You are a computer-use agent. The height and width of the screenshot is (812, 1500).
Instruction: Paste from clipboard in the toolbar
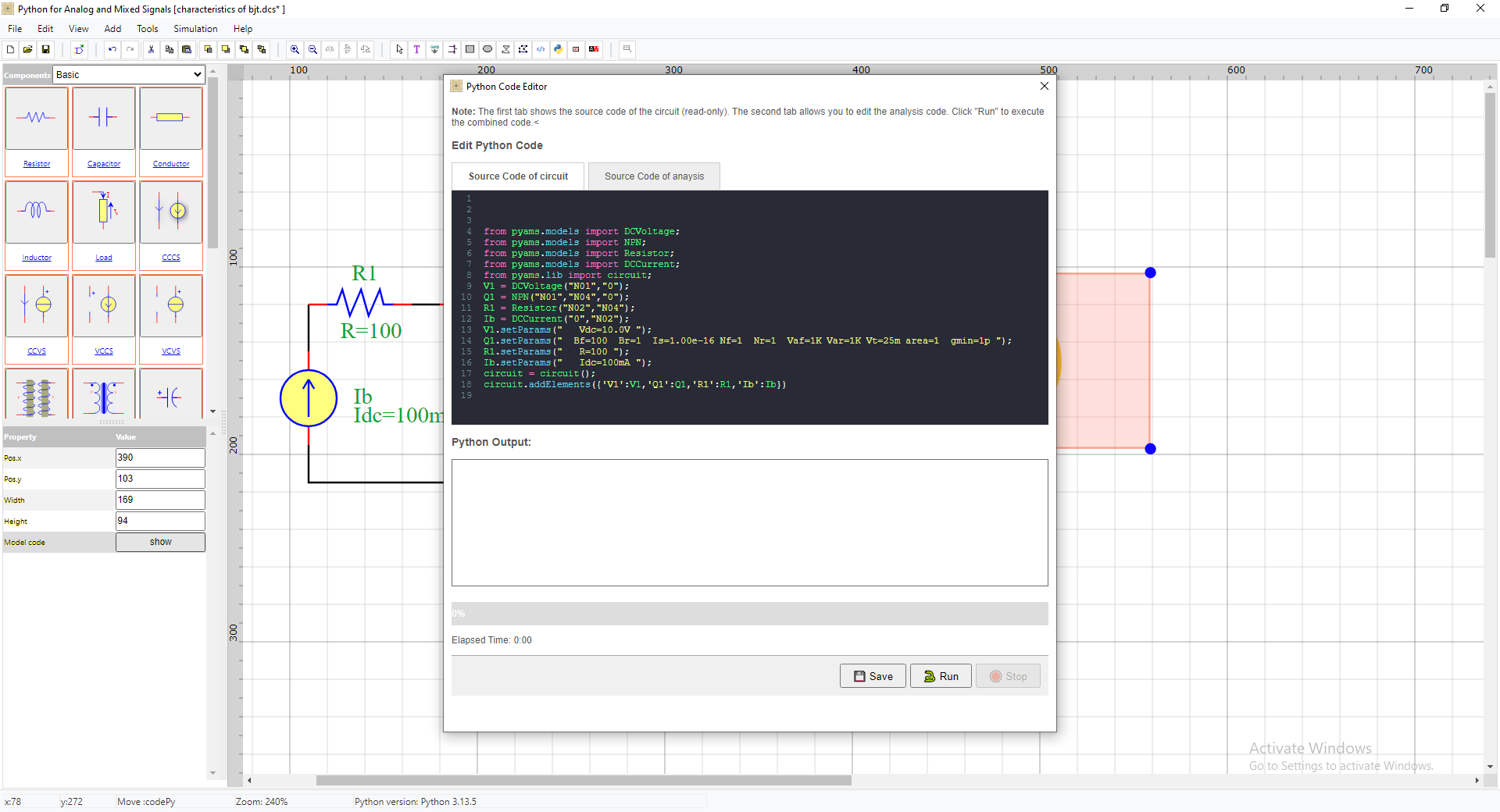pos(187,49)
